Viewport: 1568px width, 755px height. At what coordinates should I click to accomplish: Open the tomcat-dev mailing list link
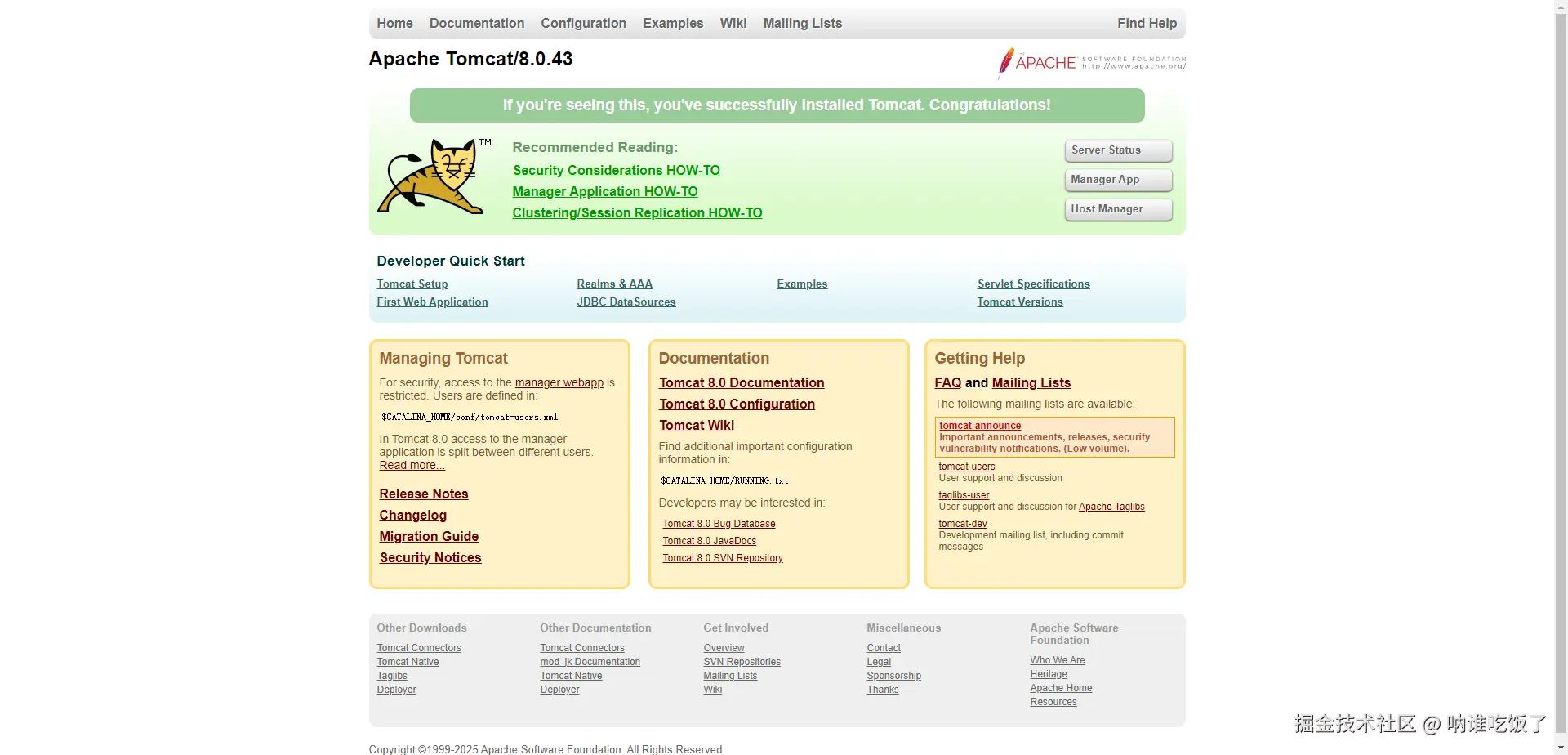(x=963, y=524)
